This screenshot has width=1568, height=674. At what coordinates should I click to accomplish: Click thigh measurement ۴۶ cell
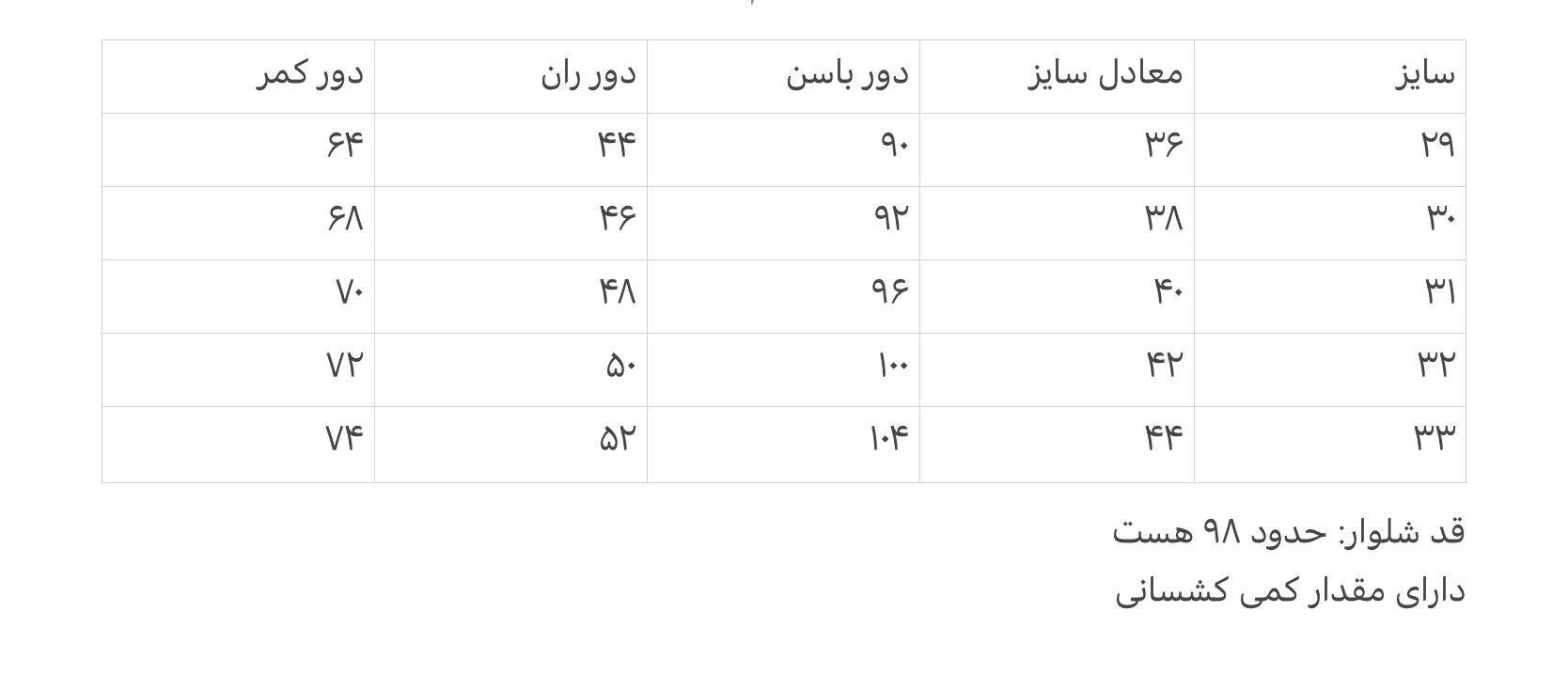[x=617, y=218]
